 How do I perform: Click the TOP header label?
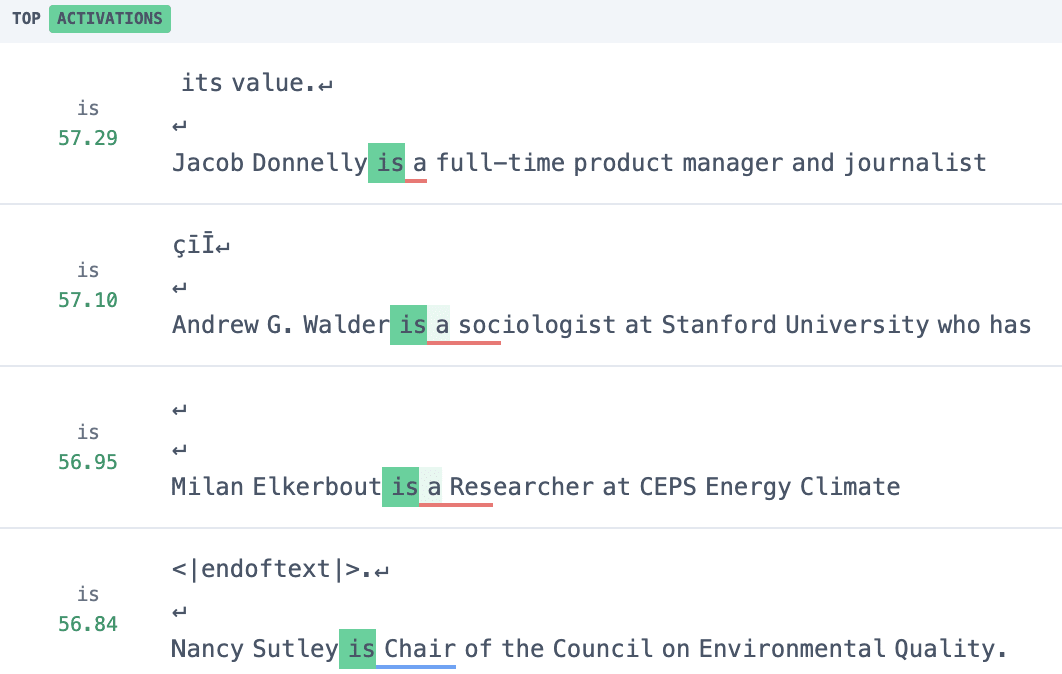point(26,19)
